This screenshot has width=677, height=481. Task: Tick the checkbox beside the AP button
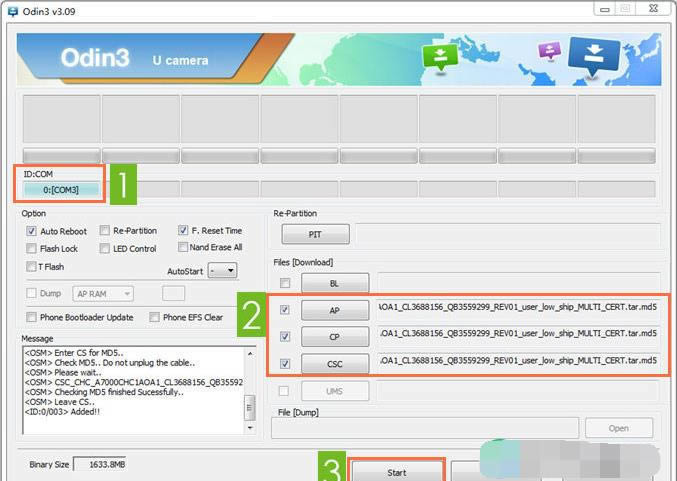point(286,310)
